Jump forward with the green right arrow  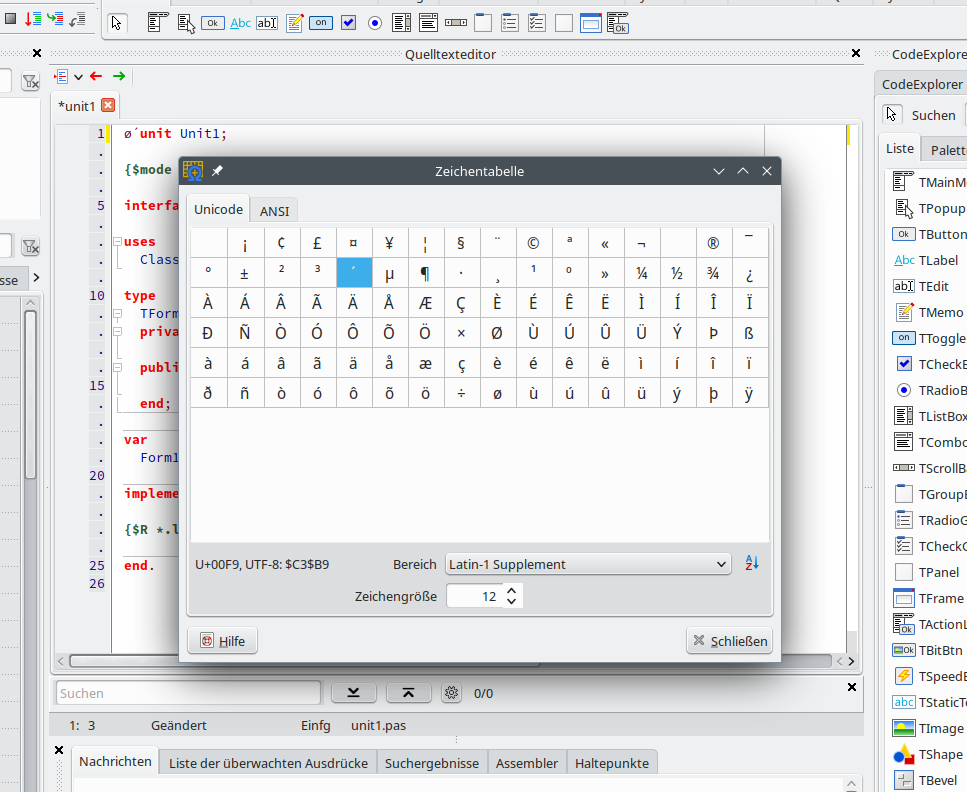(119, 76)
